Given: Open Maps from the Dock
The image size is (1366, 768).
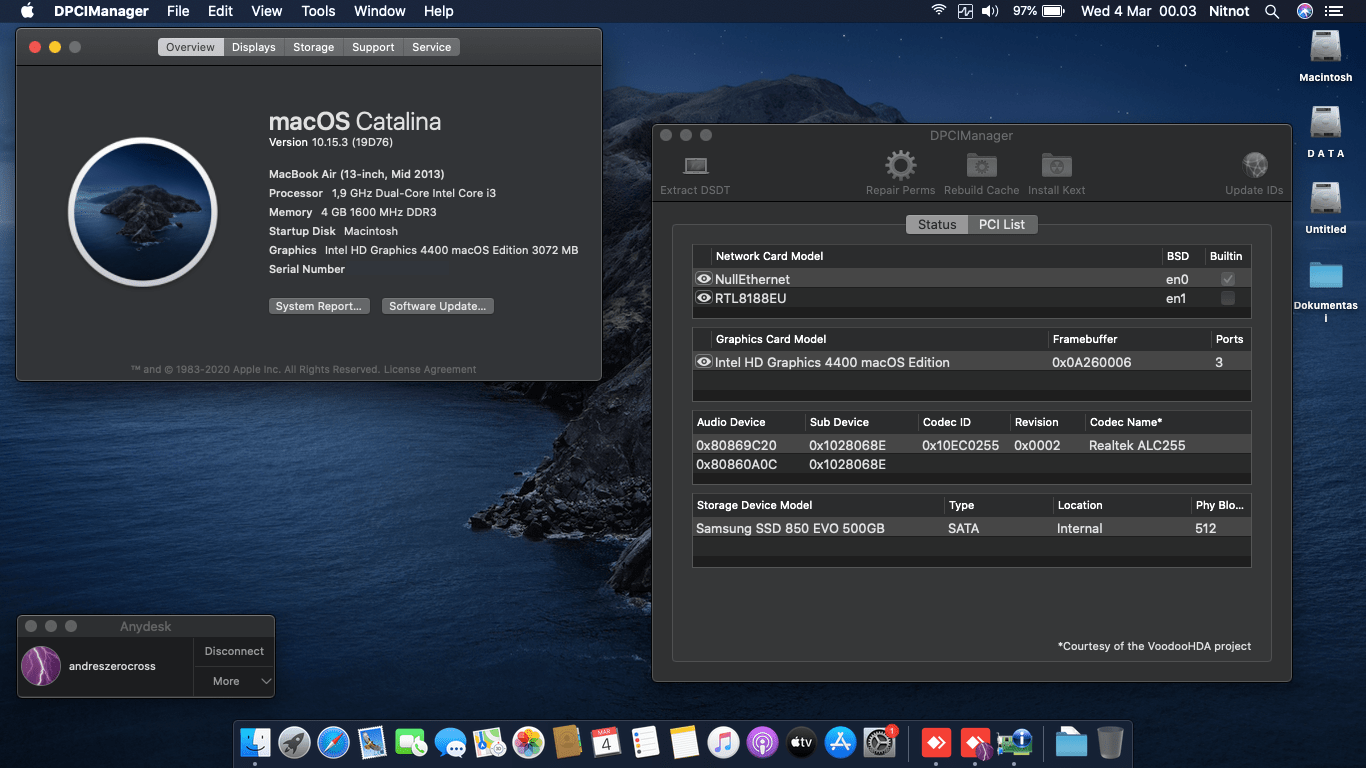Looking at the screenshot, I should tap(489, 742).
